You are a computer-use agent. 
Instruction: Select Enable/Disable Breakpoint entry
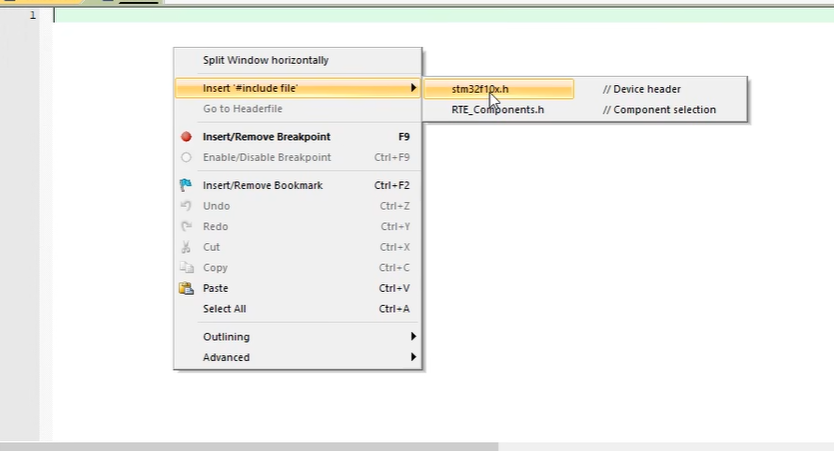point(298,157)
